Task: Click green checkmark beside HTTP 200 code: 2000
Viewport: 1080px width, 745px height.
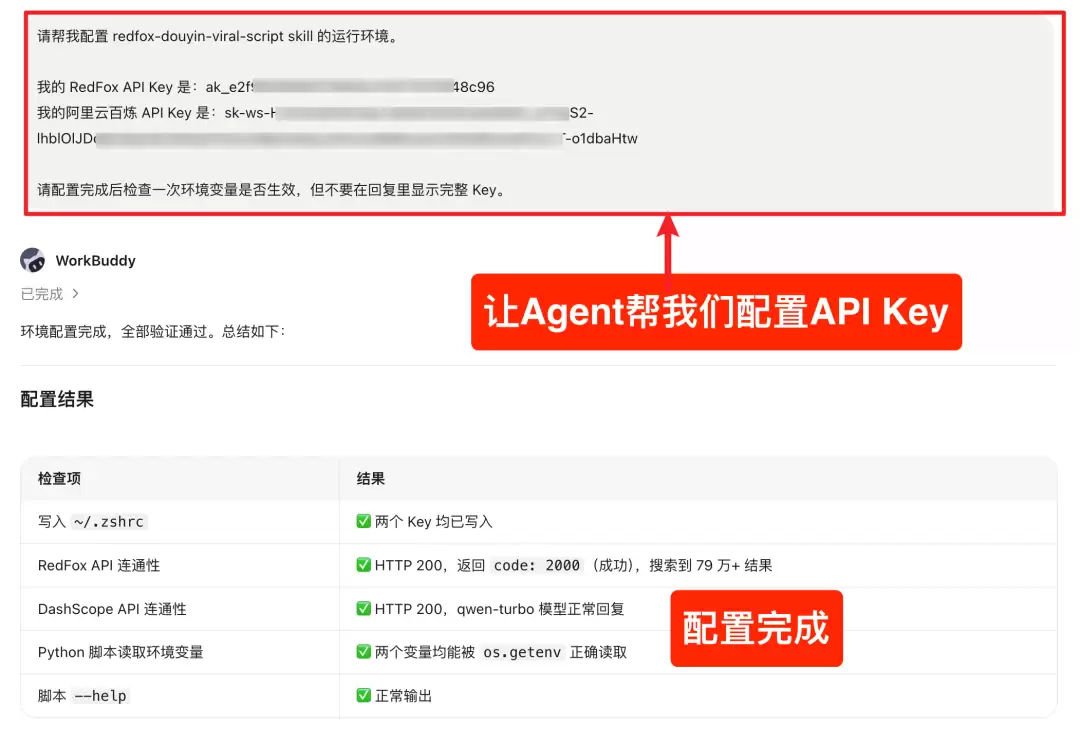Action: (364, 565)
